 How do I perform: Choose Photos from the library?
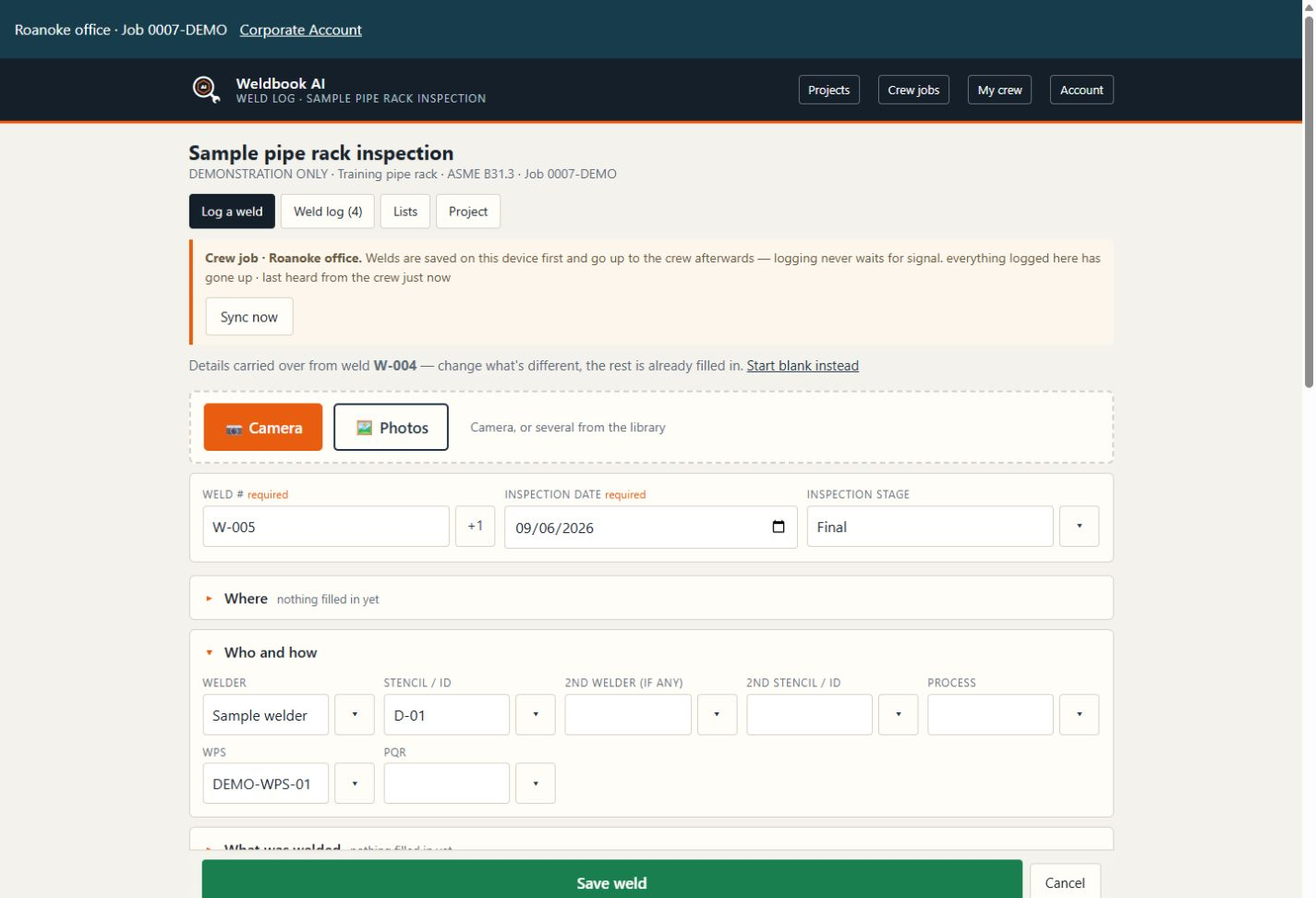click(391, 427)
